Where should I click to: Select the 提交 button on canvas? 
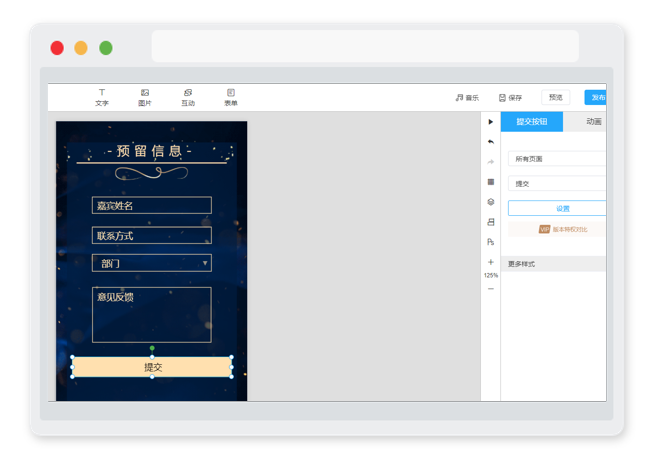pos(152,367)
